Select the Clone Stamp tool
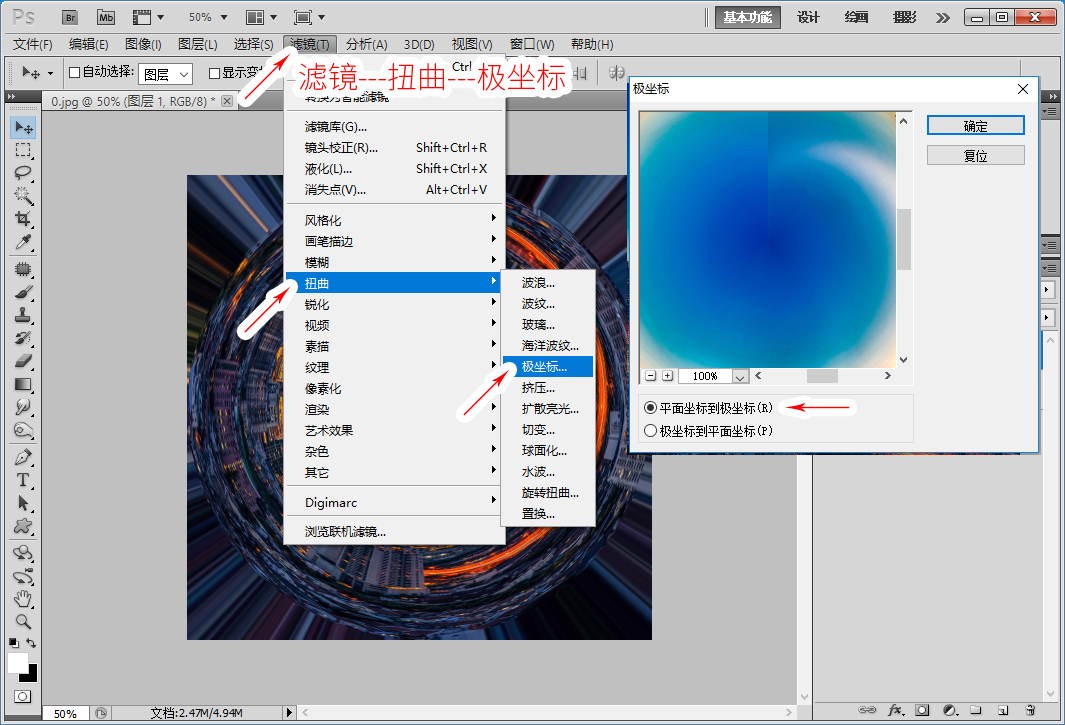The width and height of the screenshot is (1065, 725). (23, 315)
